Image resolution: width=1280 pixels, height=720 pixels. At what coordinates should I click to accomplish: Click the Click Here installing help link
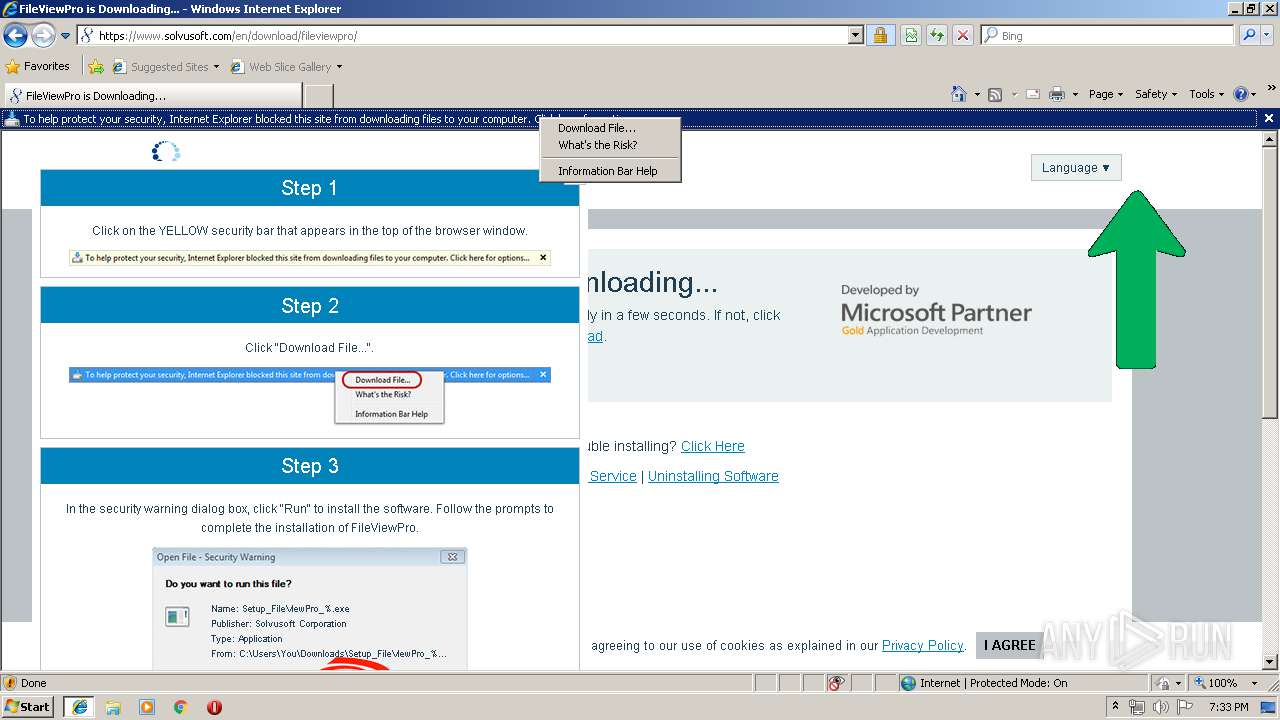click(x=713, y=446)
